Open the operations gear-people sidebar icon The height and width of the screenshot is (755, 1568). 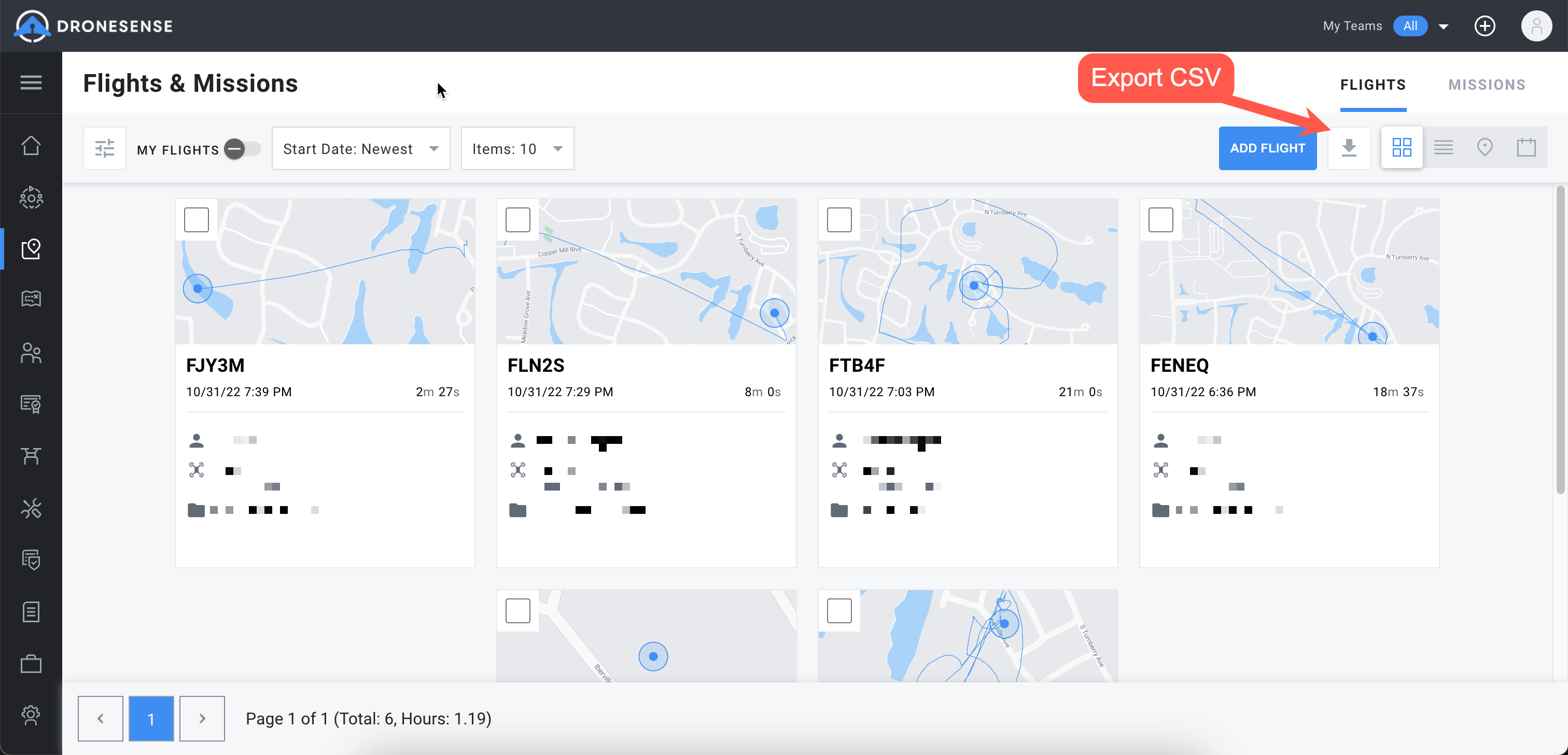pyautogui.click(x=31, y=197)
